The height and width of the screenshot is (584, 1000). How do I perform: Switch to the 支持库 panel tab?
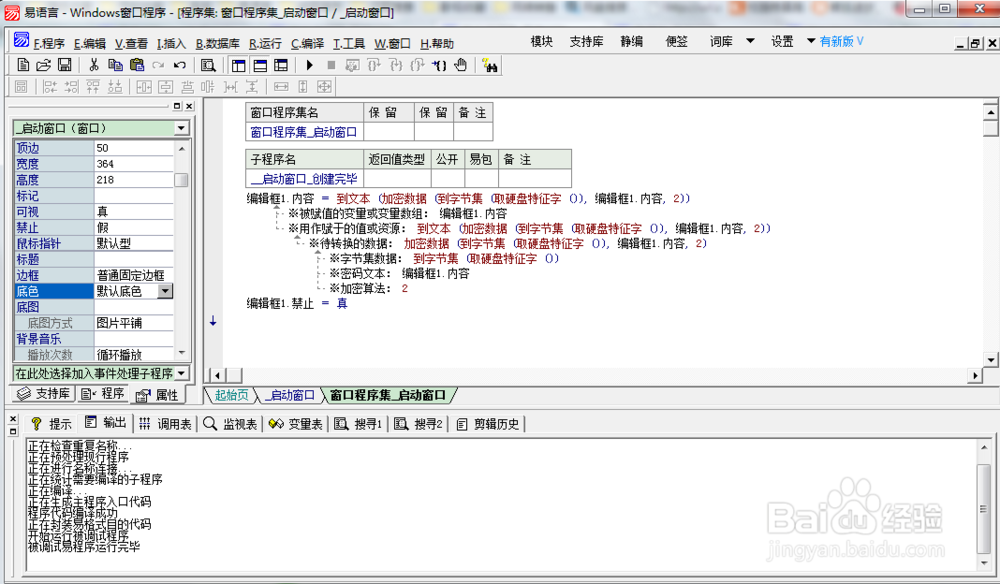[x=43, y=394]
